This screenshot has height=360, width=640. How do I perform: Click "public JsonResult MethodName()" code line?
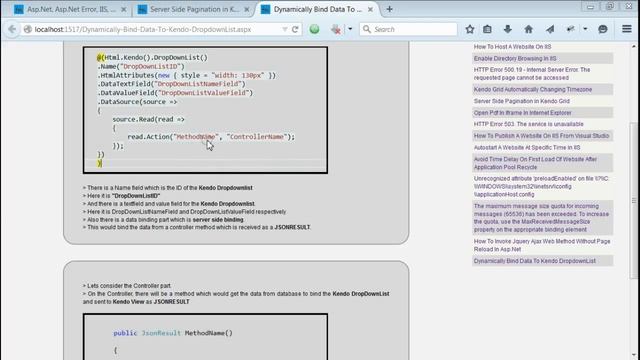(173, 333)
